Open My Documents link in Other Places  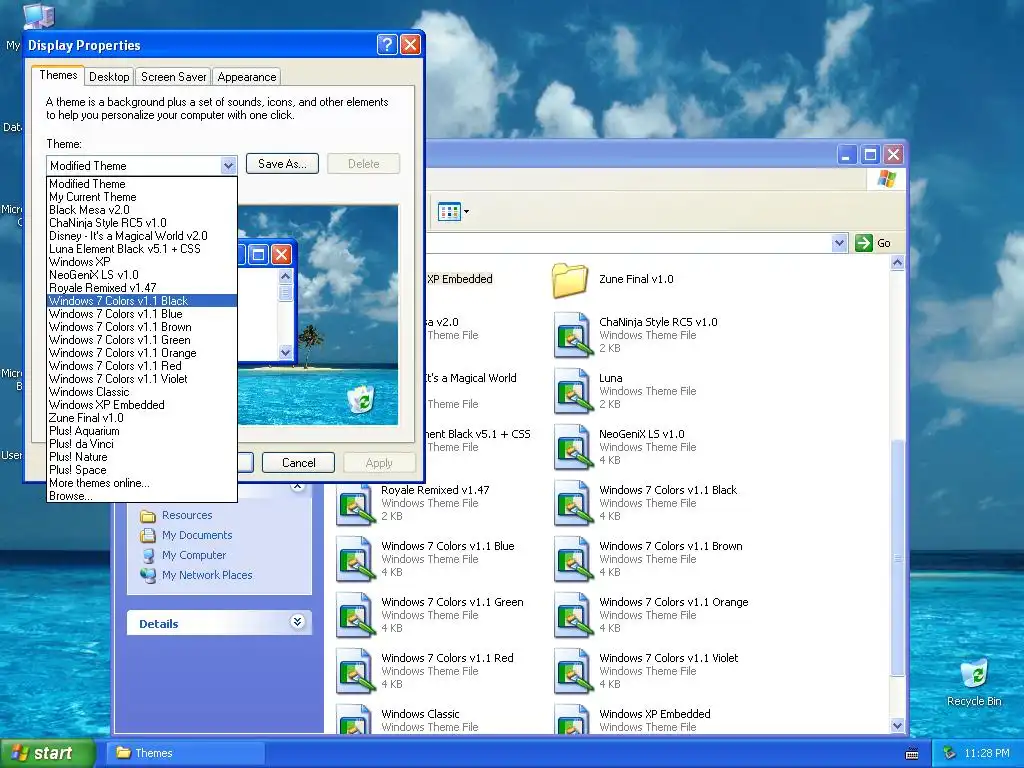coord(197,536)
